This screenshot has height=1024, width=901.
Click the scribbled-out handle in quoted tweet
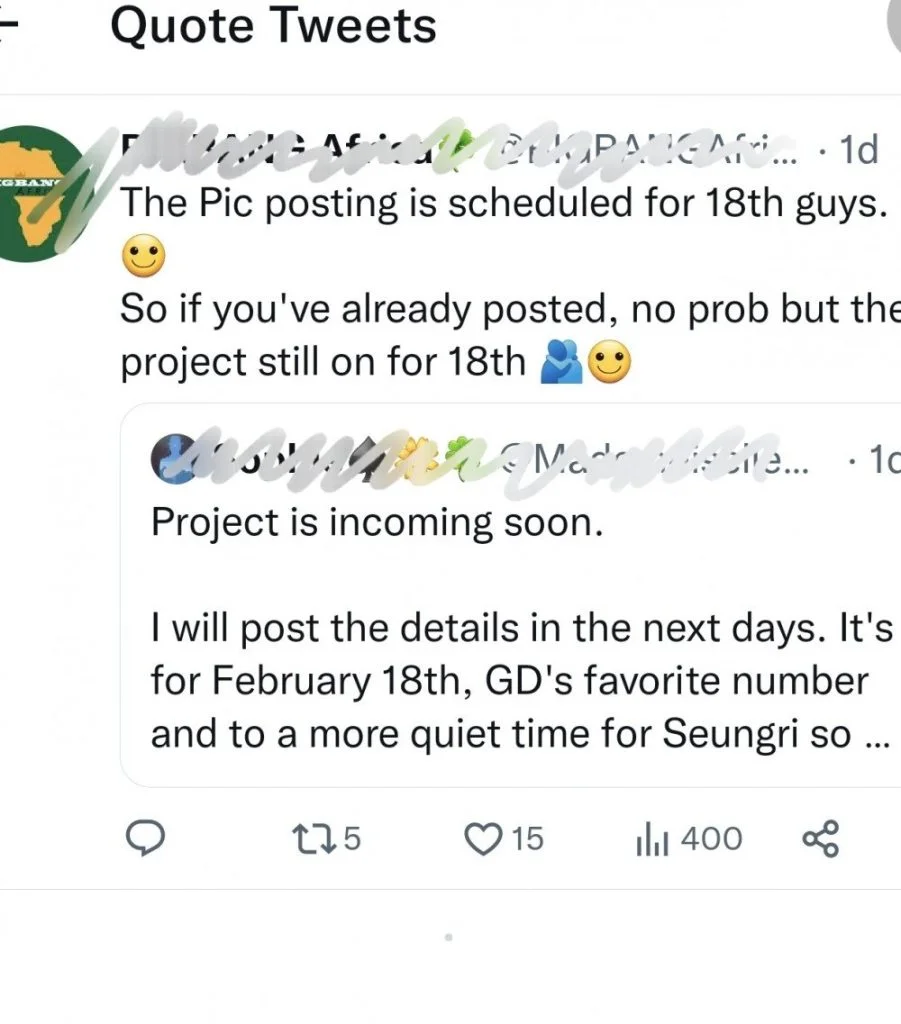[653, 460]
